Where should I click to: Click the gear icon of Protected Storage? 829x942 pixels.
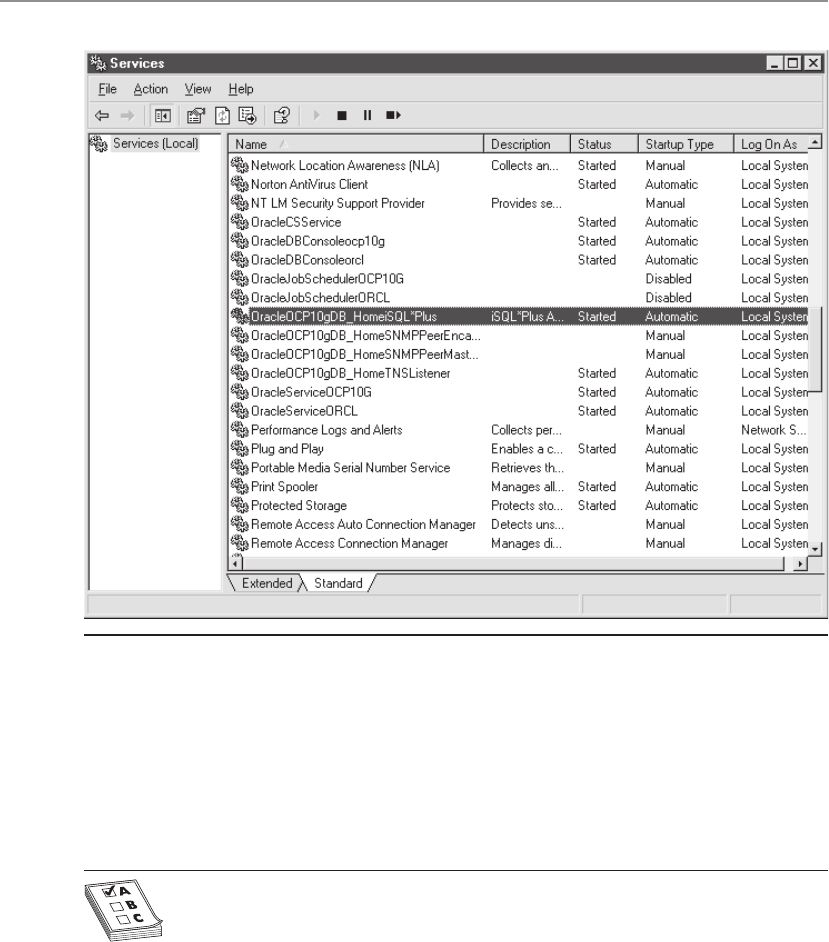tap(240, 506)
